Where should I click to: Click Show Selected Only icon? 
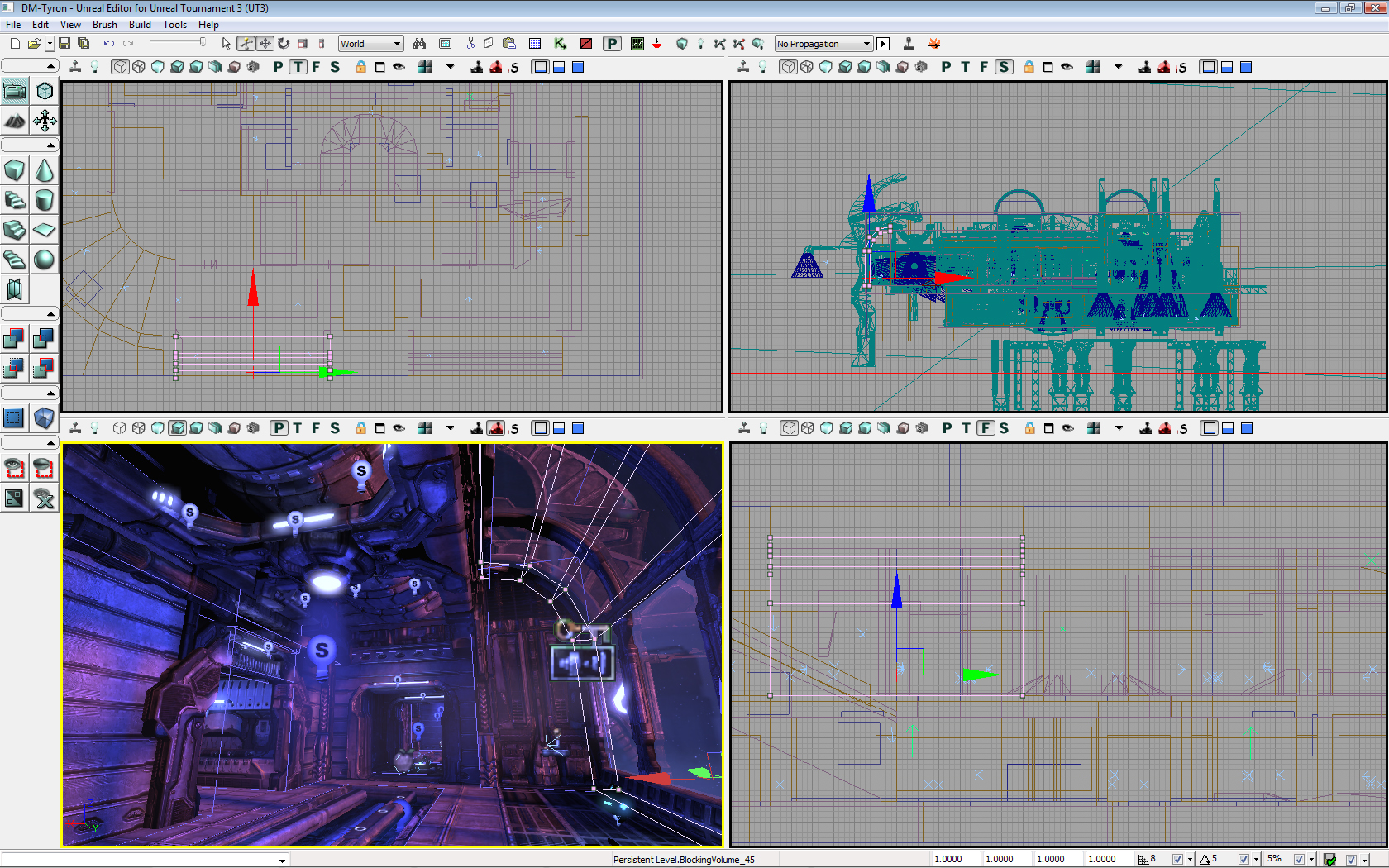[15, 469]
